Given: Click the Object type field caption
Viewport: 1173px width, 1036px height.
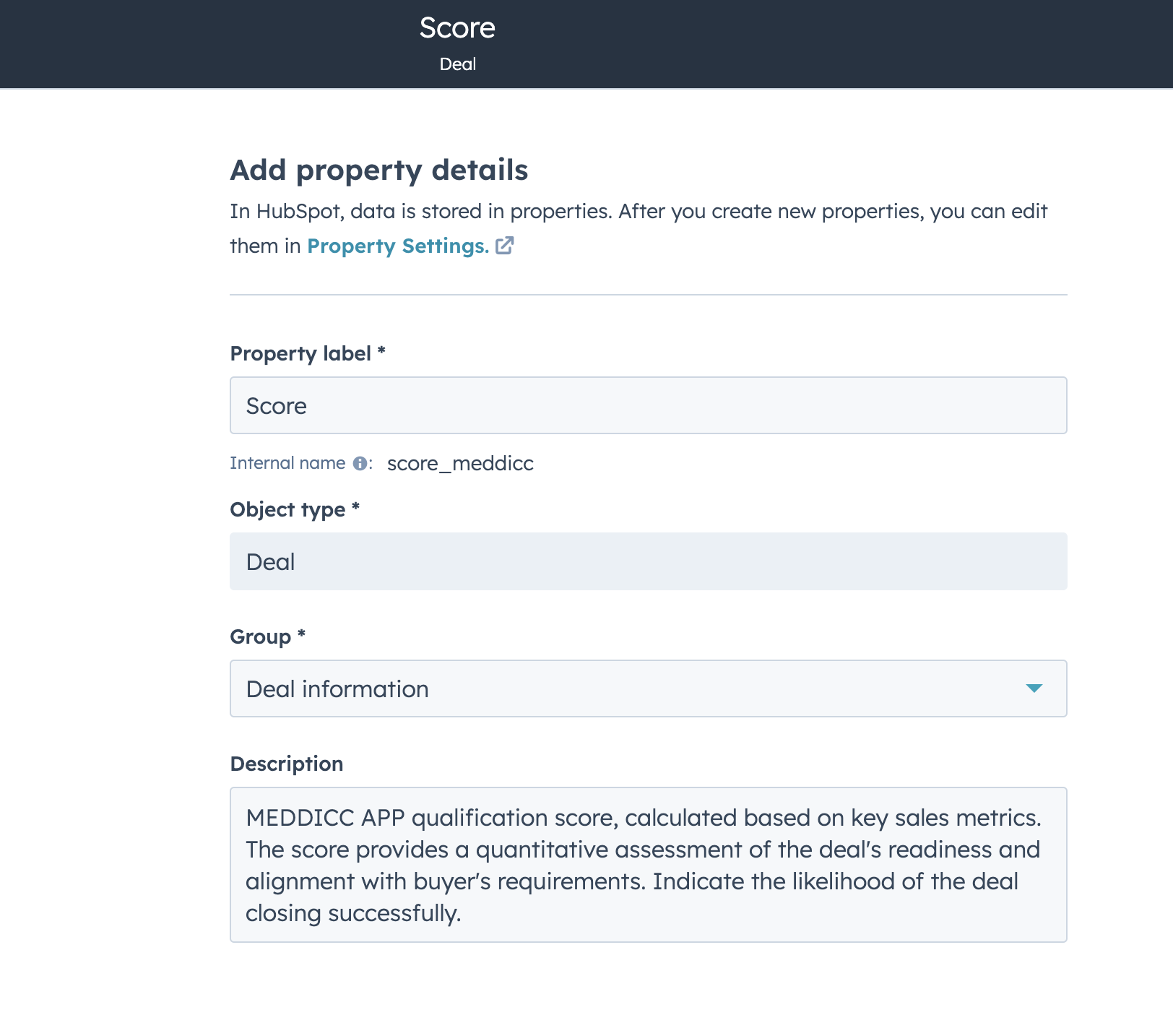Looking at the screenshot, I should tap(287, 509).
